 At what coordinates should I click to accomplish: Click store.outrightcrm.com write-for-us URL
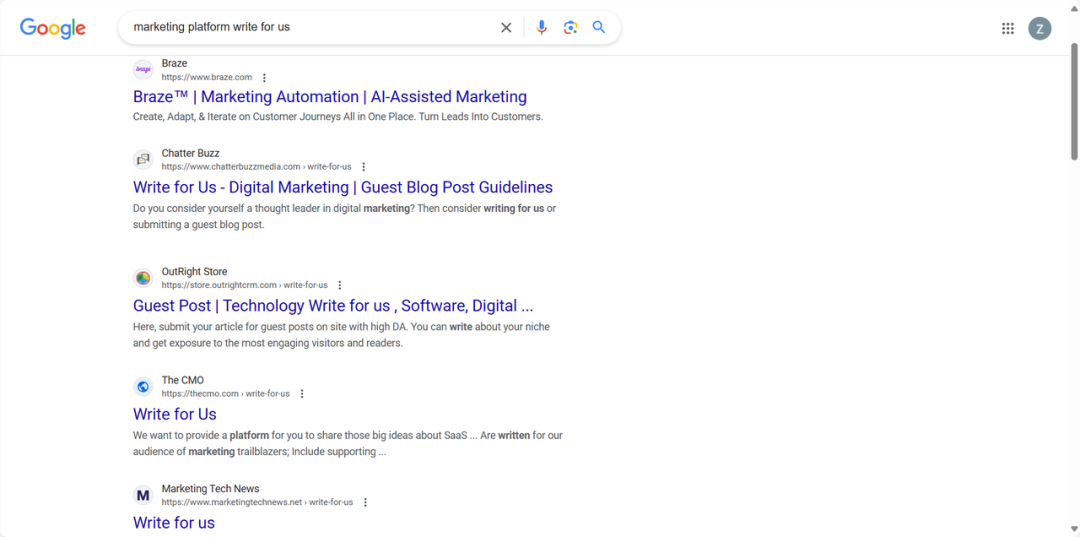tap(245, 285)
